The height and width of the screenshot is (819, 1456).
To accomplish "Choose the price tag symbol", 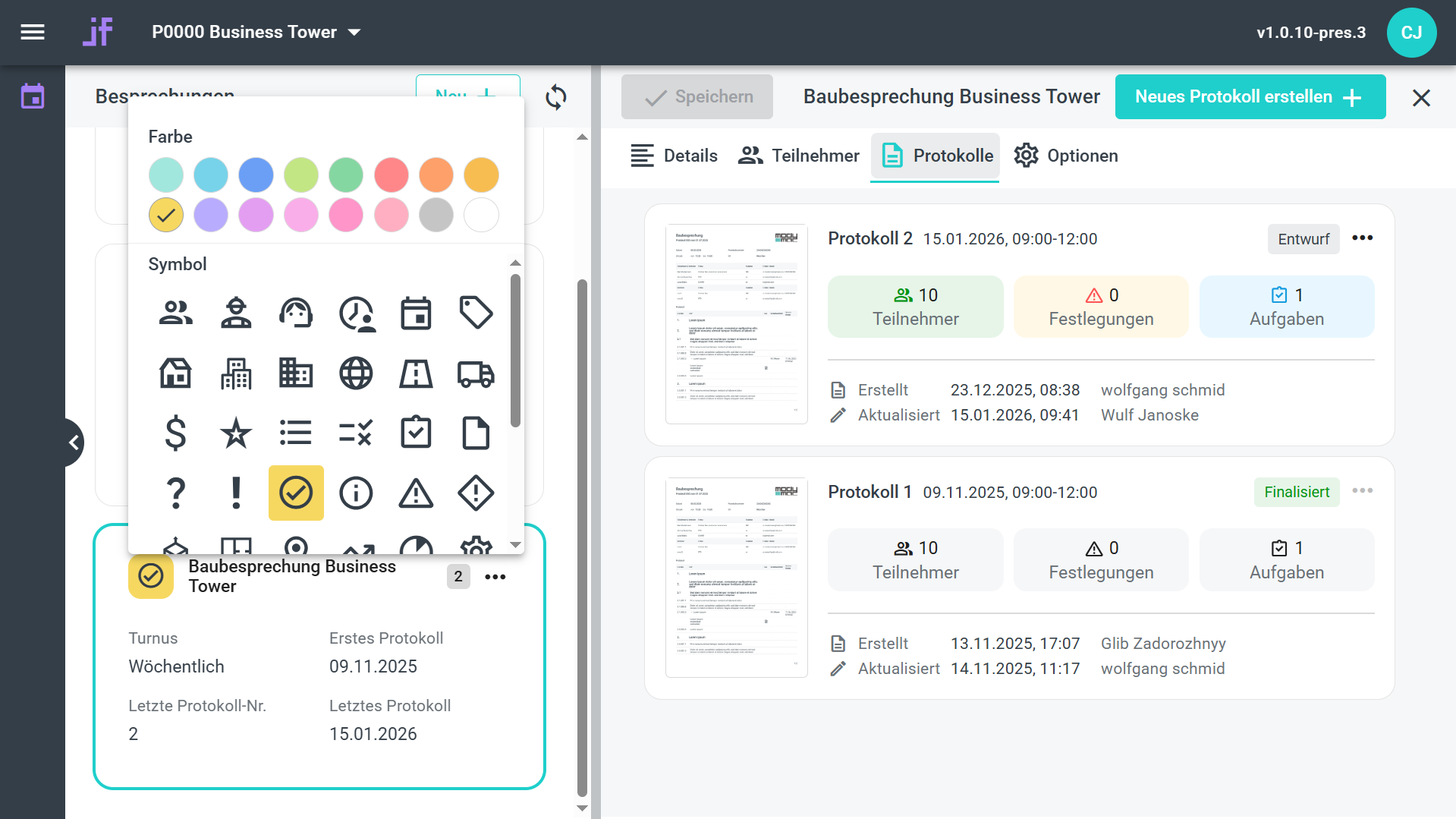I will pyautogui.click(x=476, y=313).
